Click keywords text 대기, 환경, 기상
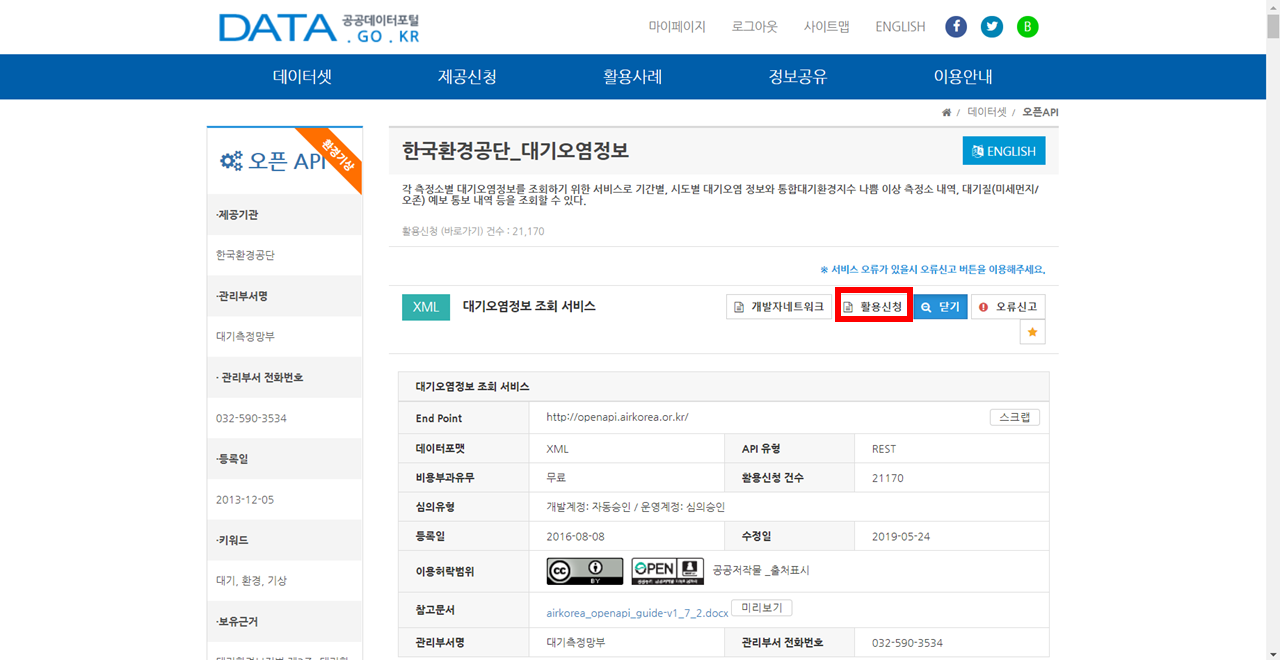The height and width of the screenshot is (660, 1280). click(251, 580)
